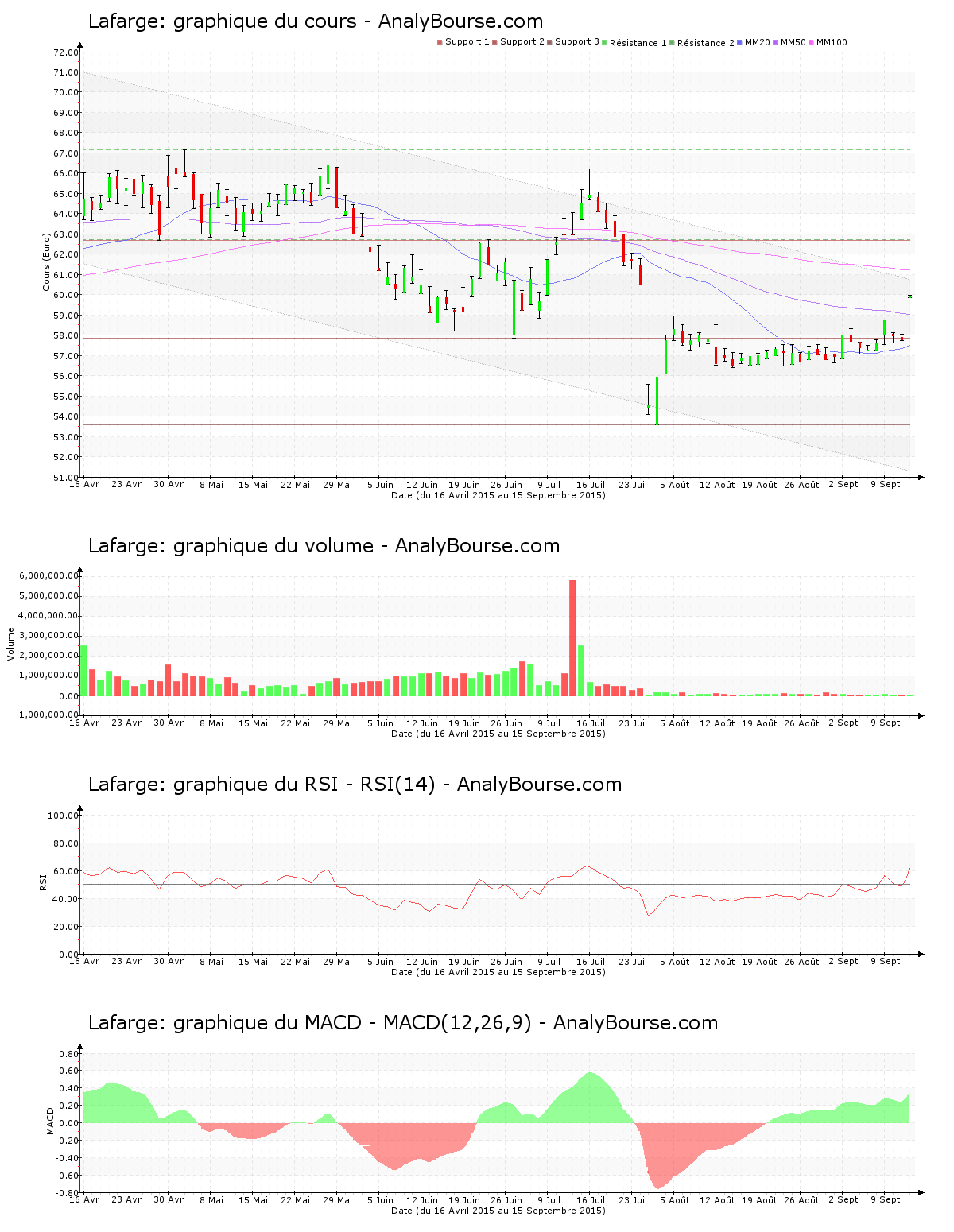The width and height of the screenshot is (954, 1232).
Task: Click '9 Sept' on the RSI chart date axis
Action: point(886,962)
